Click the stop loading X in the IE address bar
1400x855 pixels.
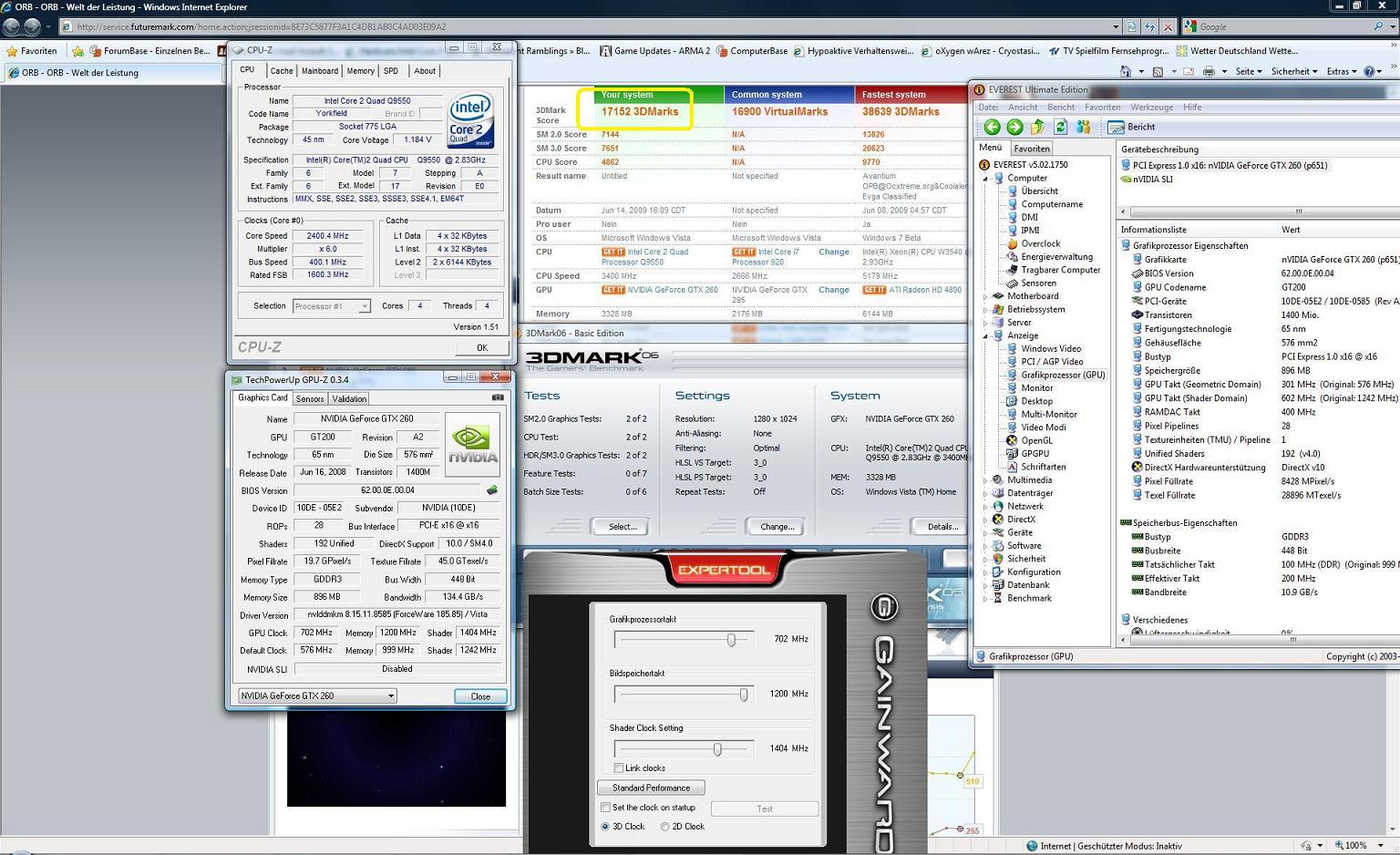click(1167, 26)
